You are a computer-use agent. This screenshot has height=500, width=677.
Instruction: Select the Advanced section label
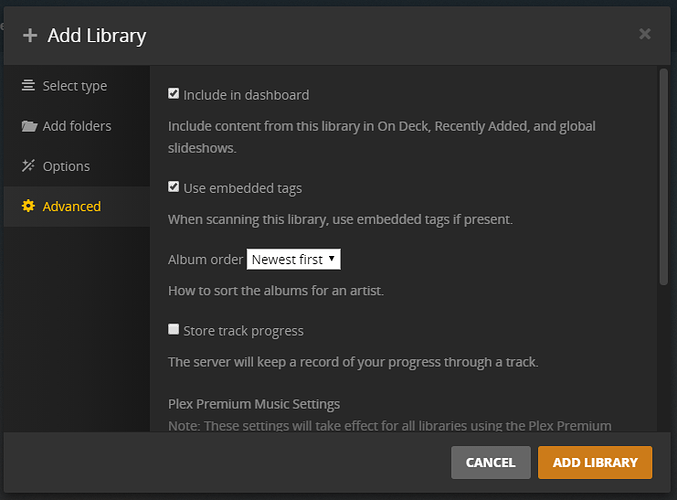click(x=71, y=206)
